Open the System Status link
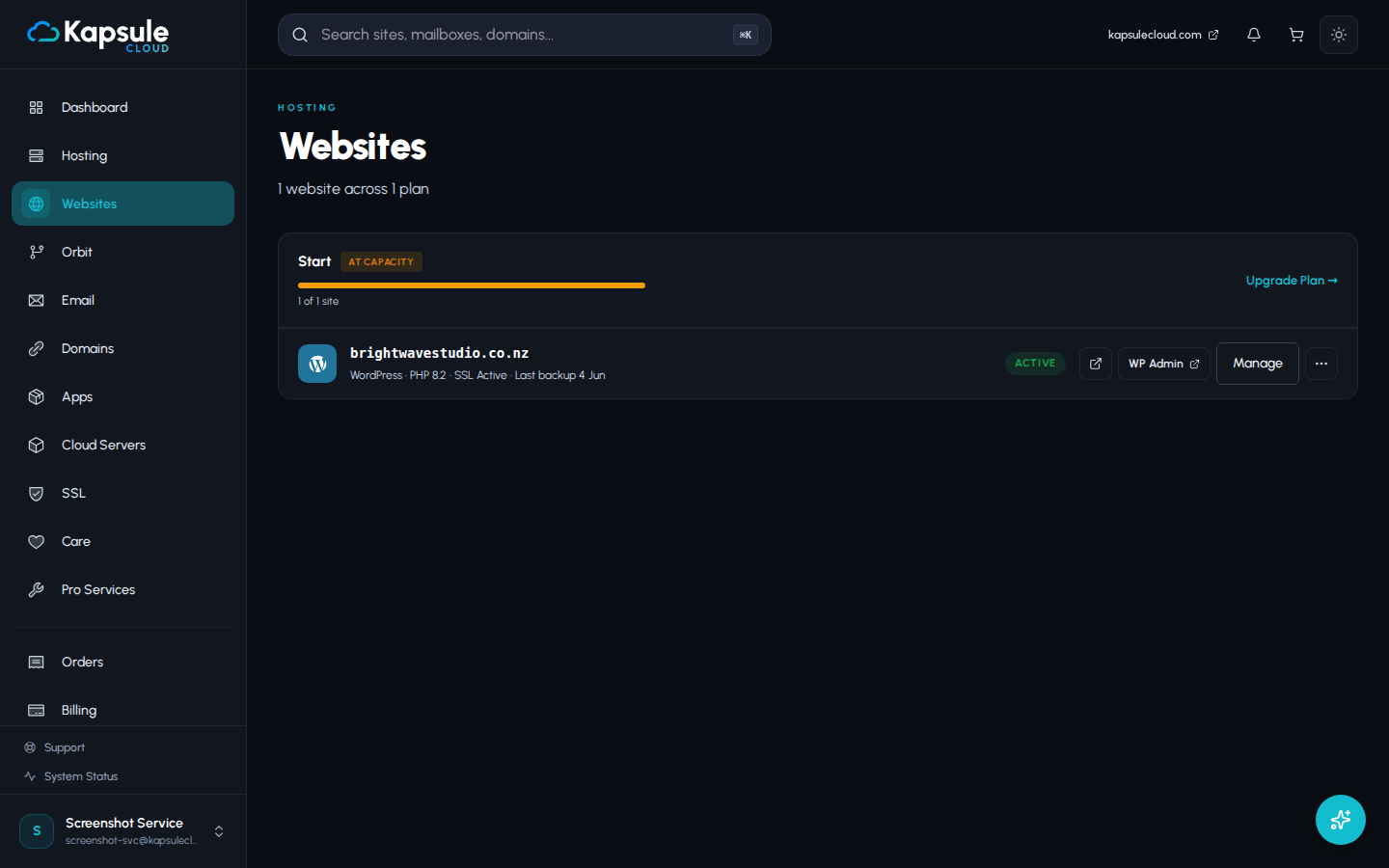1389x868 pixels. point(71,776)
